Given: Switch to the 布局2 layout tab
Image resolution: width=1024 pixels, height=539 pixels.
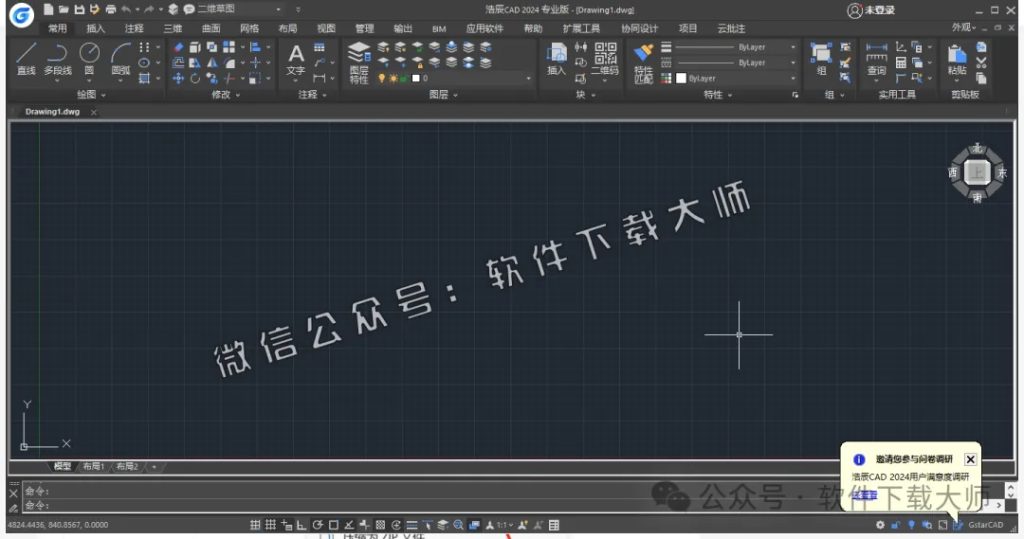Looking at the screenshot, I should 127,466.
